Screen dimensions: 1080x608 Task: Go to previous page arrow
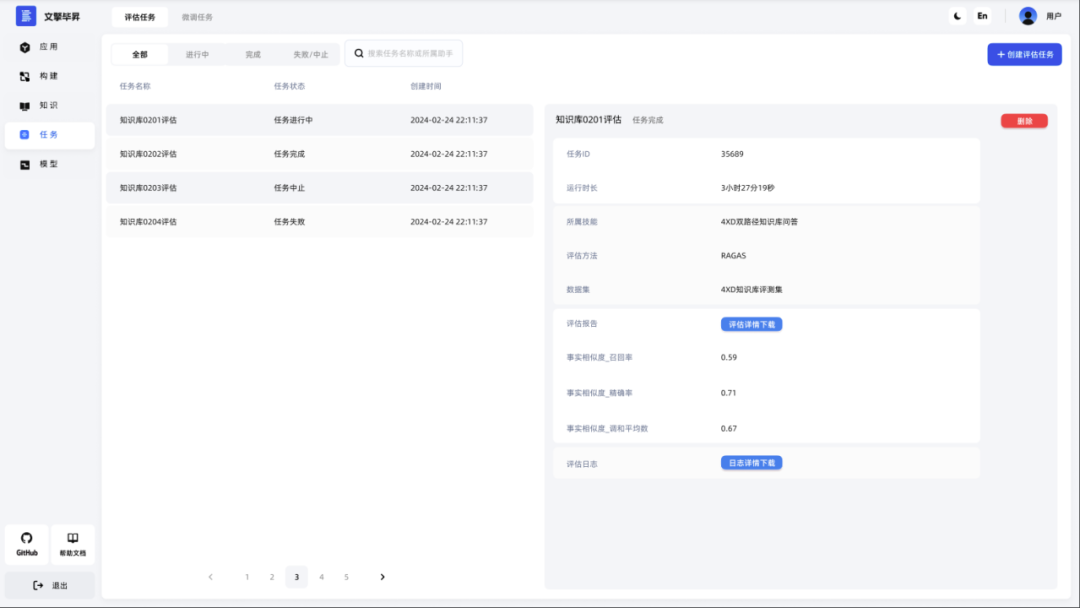[x=211, y=577]
